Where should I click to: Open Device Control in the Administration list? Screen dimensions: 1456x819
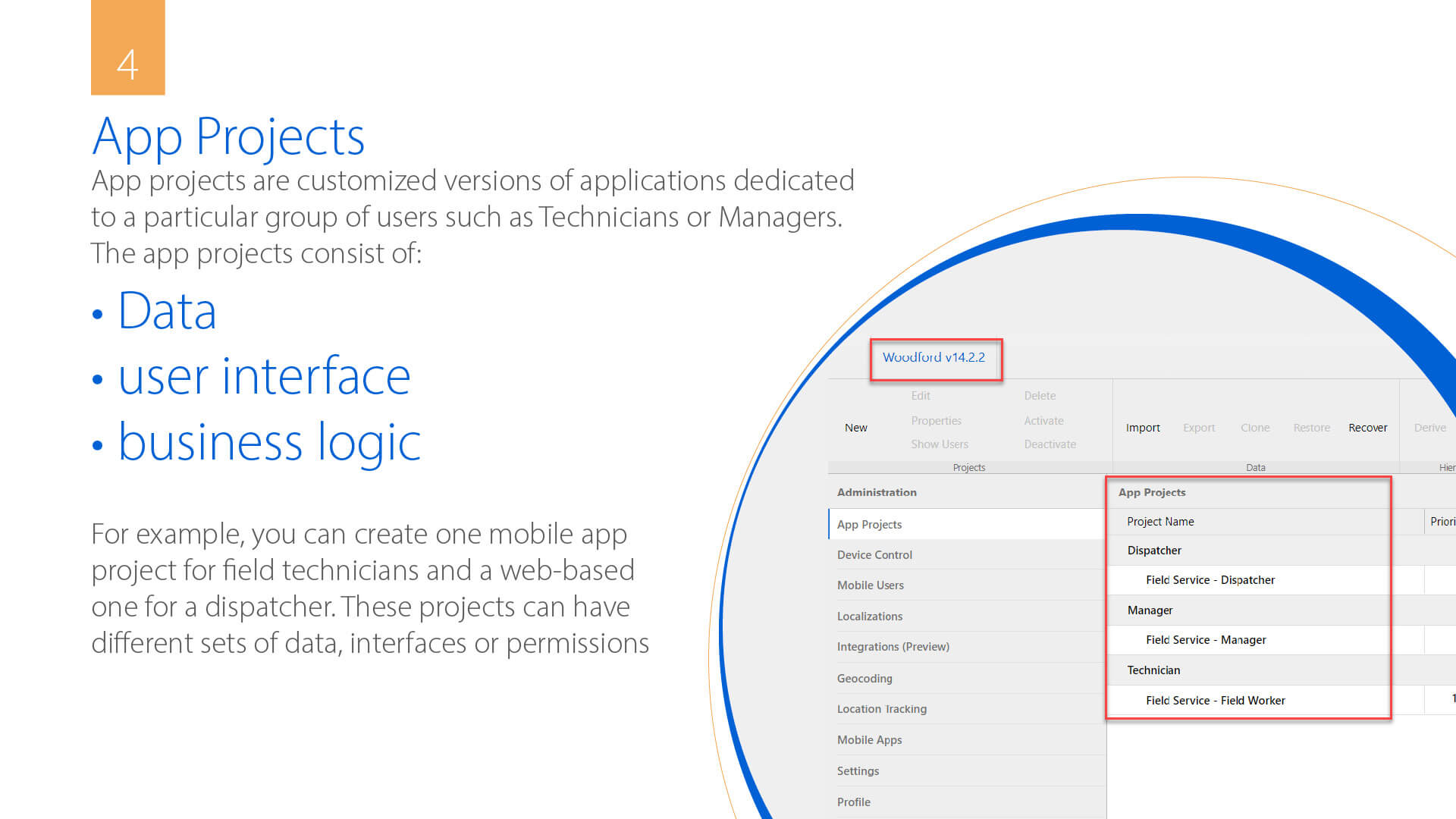point(967,555)
